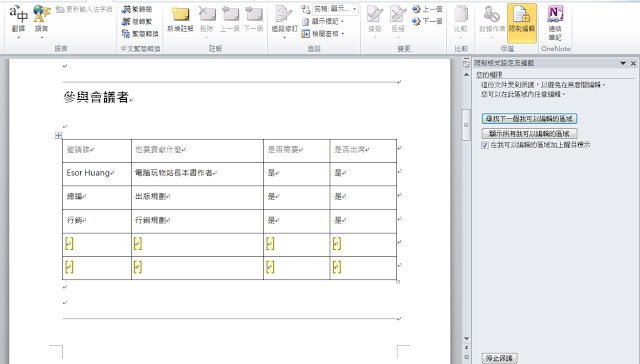Screen dimensions: 640x364
Task: Click the Esor Huang cell
Action: tap(97, 173)
